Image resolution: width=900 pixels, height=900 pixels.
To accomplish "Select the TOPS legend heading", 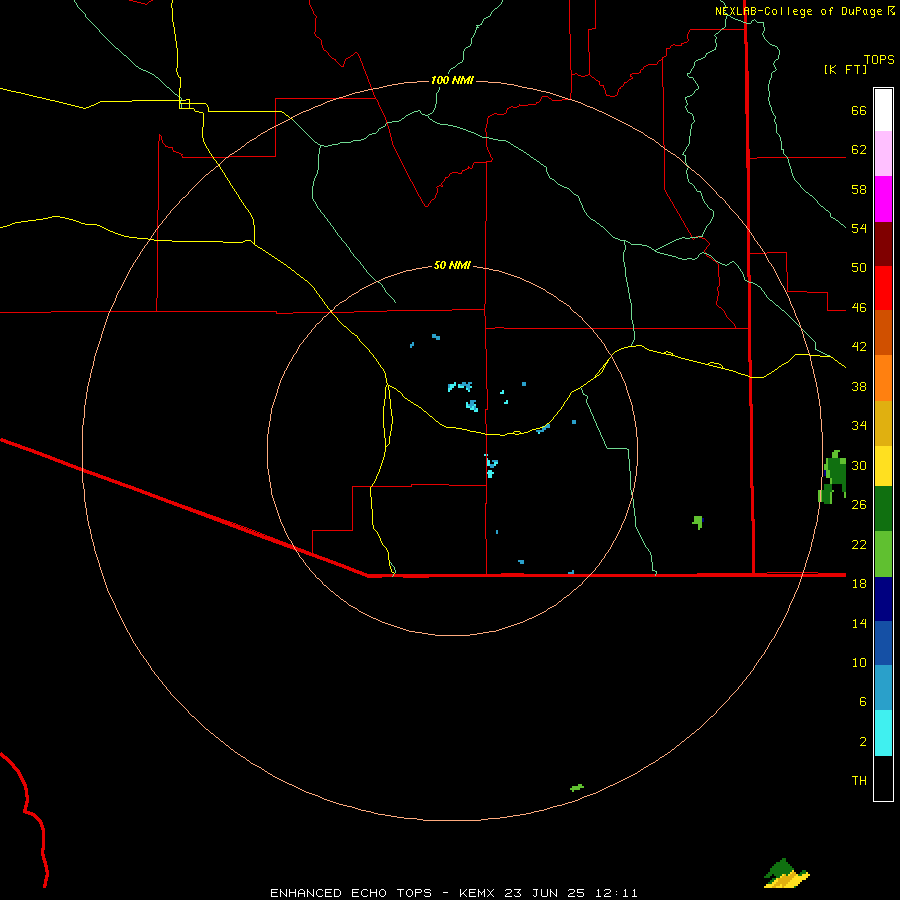I will [879, 60].
